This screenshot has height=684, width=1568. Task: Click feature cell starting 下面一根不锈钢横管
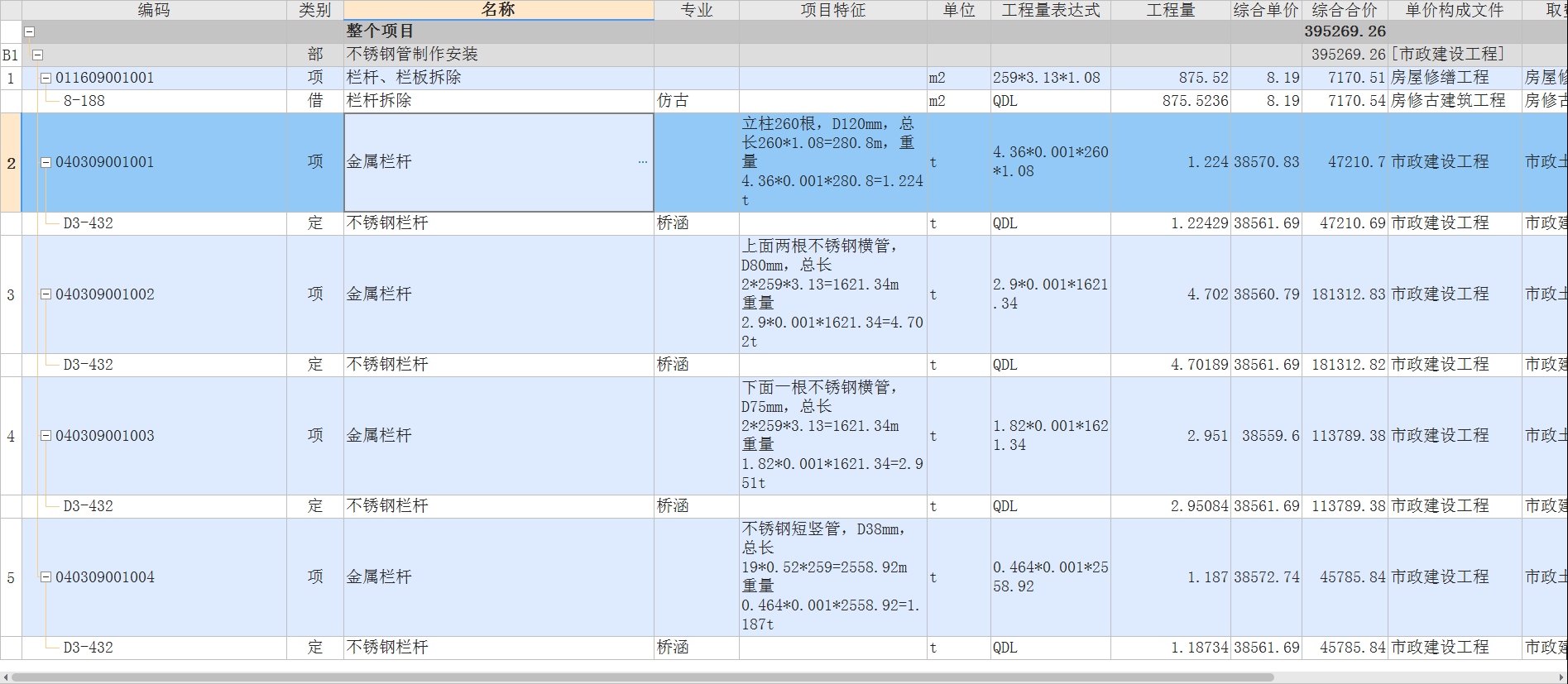832,436
